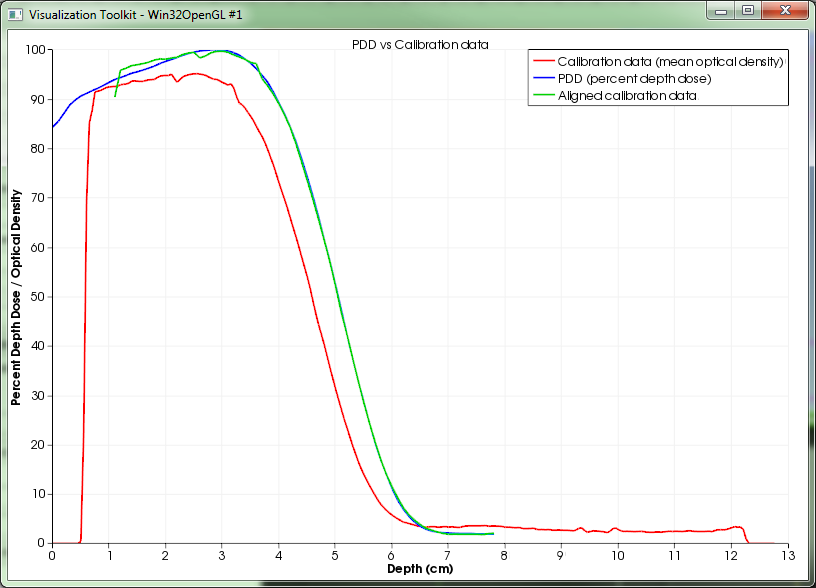Click the window title 'Visualization Toolkit - Win32OpenGL #1'
This screenshot has width=816, height=588.
coord(135,16)
